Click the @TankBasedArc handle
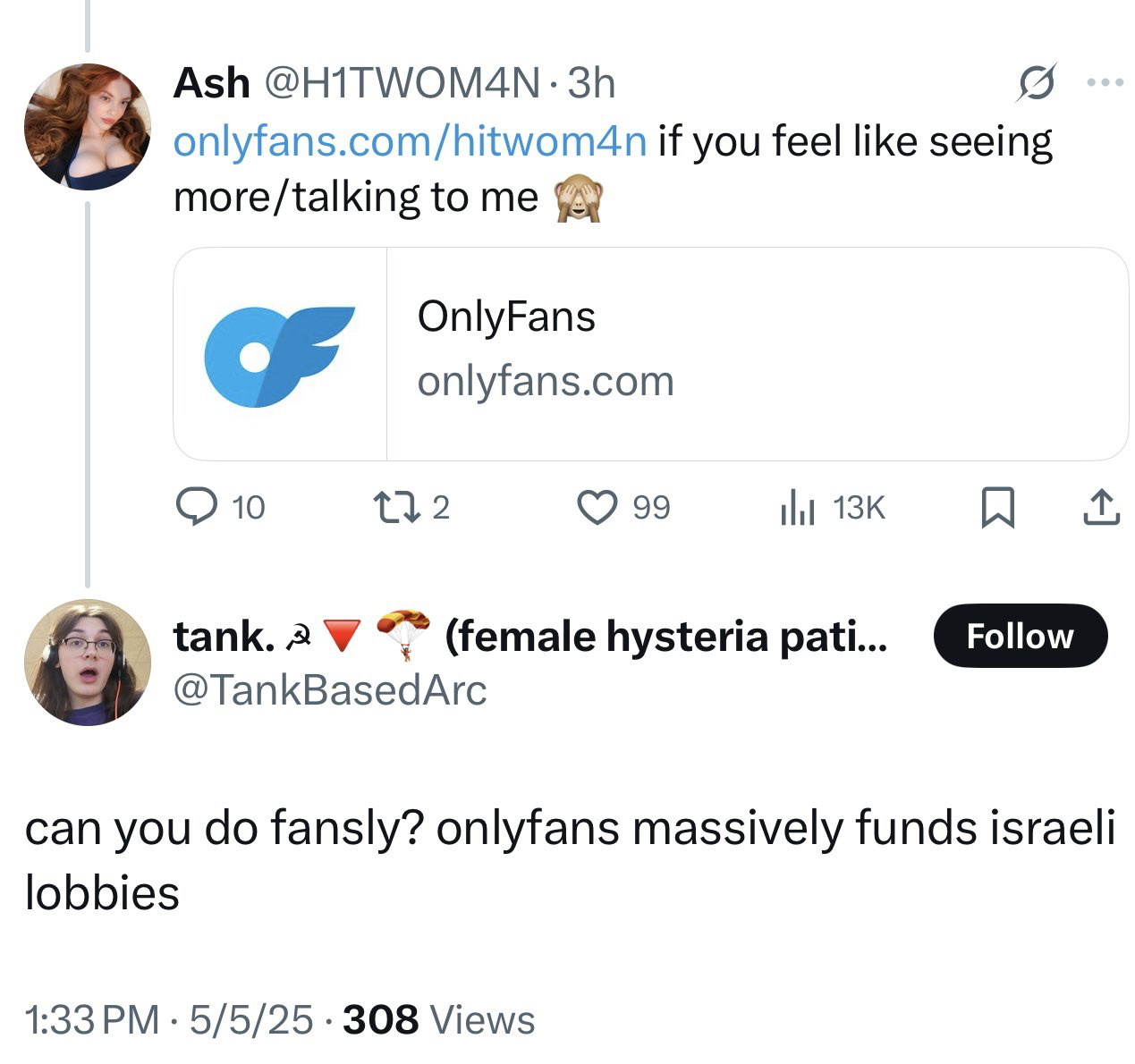1135x1064 pixels. click(x=330, y=689)
